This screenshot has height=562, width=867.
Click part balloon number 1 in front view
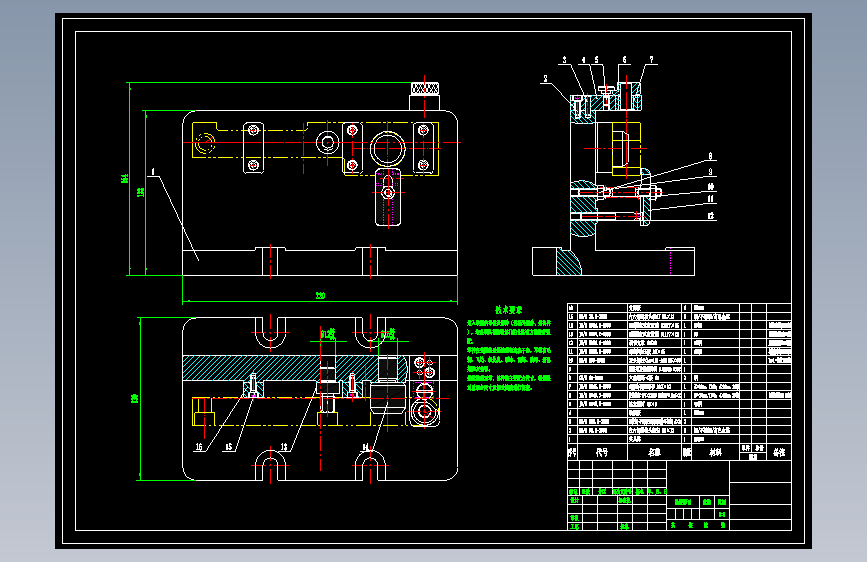click(x=153, y=172)
